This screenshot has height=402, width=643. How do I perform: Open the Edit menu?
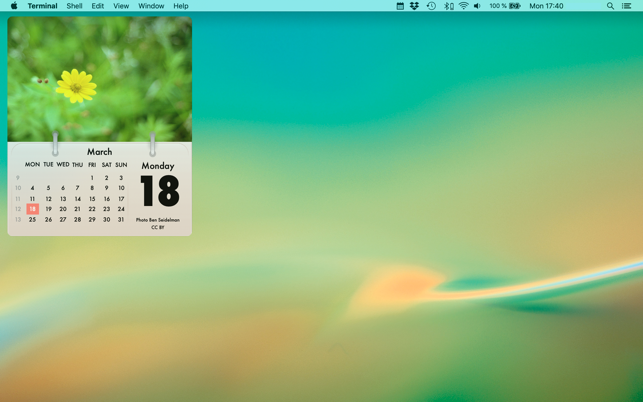click(98, 6)
